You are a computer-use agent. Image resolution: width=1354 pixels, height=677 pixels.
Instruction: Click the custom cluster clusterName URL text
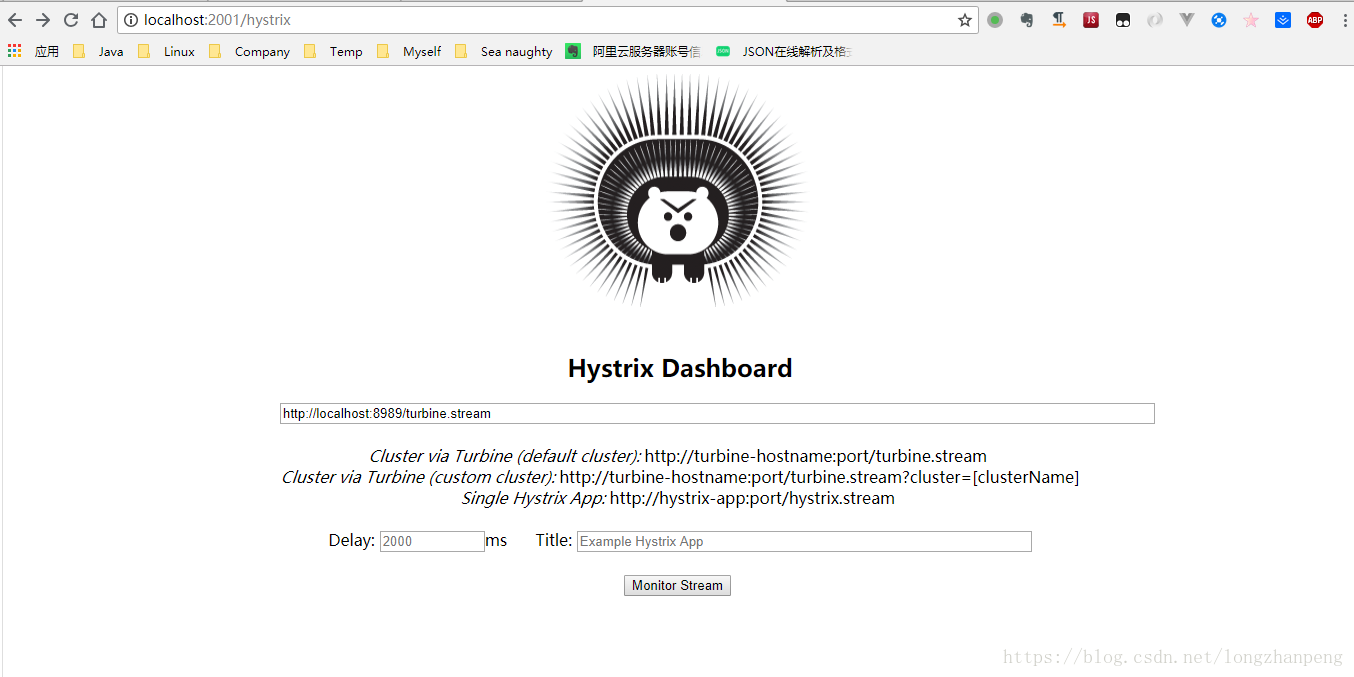(819, 477)
